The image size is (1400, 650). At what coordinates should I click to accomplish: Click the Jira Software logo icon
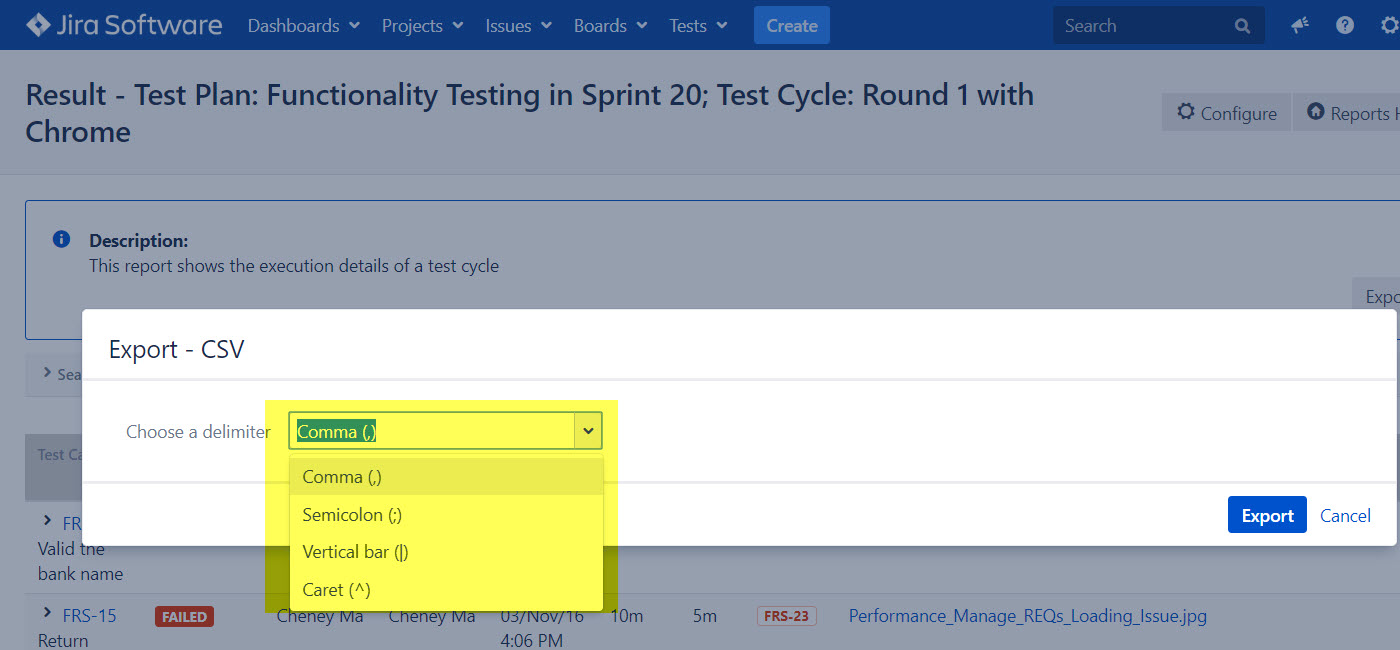click(x=37, y=25)
